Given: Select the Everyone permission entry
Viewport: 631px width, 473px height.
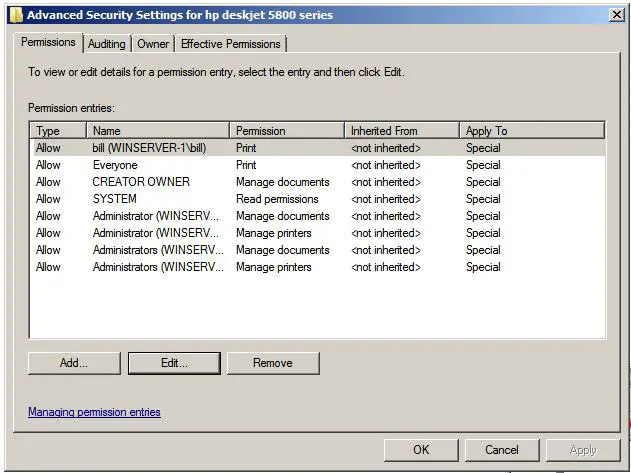Looking at the screenshot, I should click(115, 165).
